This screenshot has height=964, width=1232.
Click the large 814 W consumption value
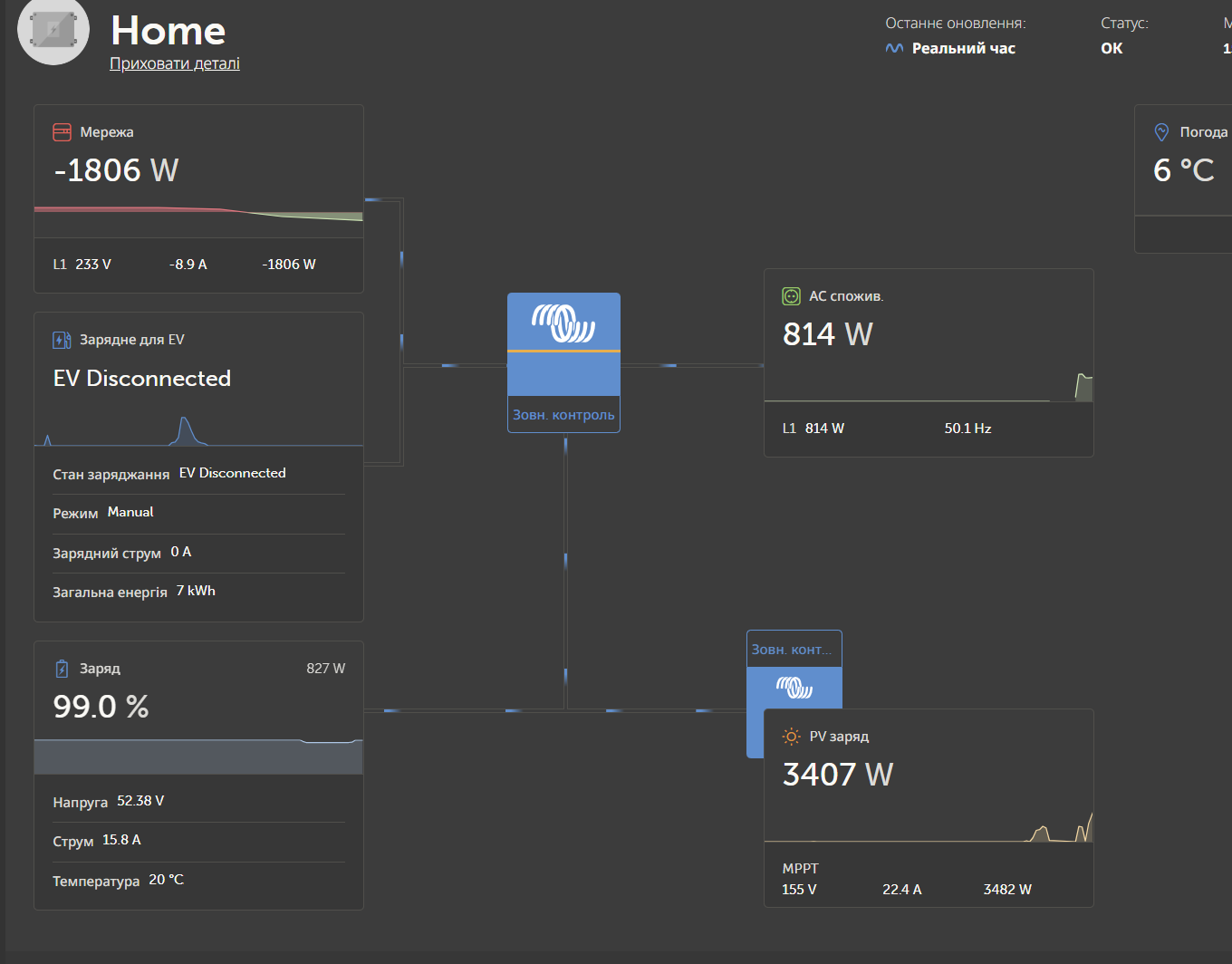pos(827,334)
